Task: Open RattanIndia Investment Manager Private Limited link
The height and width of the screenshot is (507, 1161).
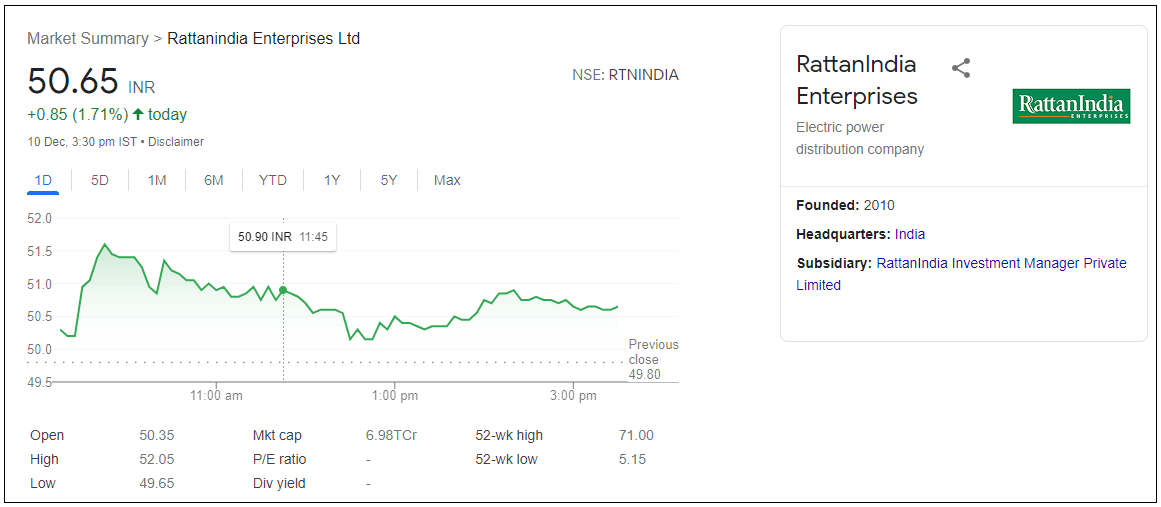Action: 961,274
